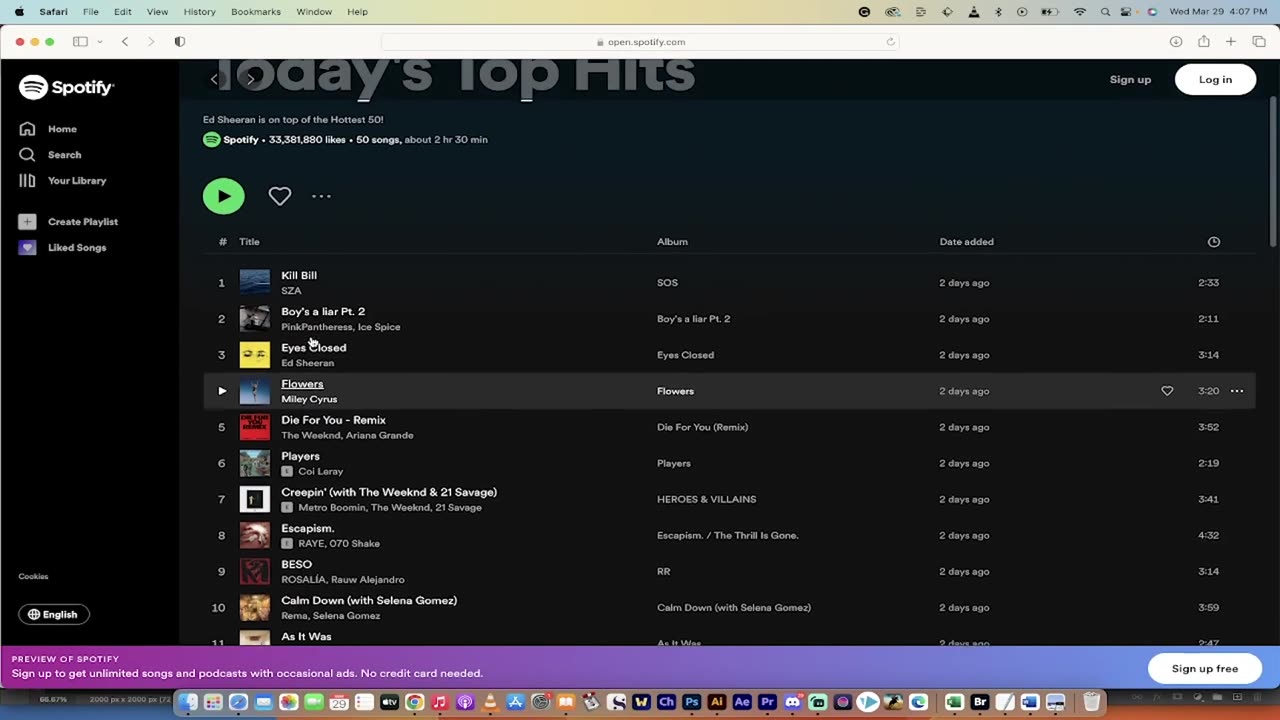
Task: Open a new Safari tab
Action: coord(1231,42)
